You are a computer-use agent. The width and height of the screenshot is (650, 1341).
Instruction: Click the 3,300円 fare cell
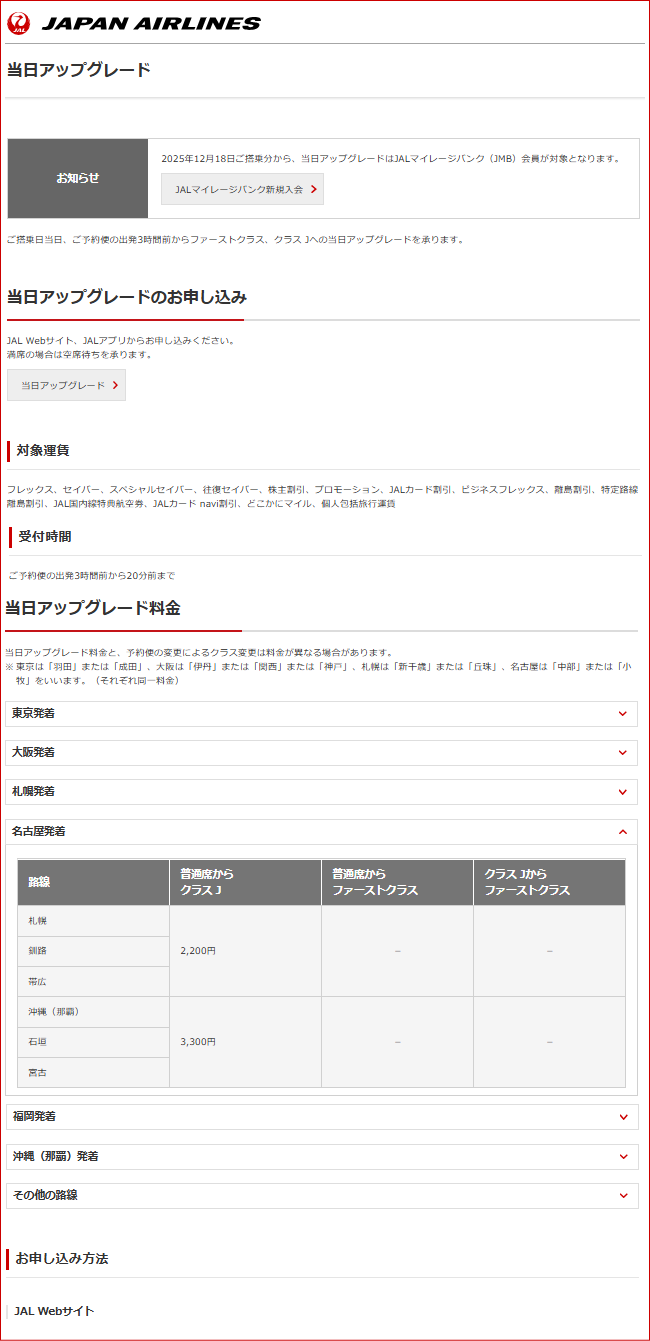(245, 1042)
